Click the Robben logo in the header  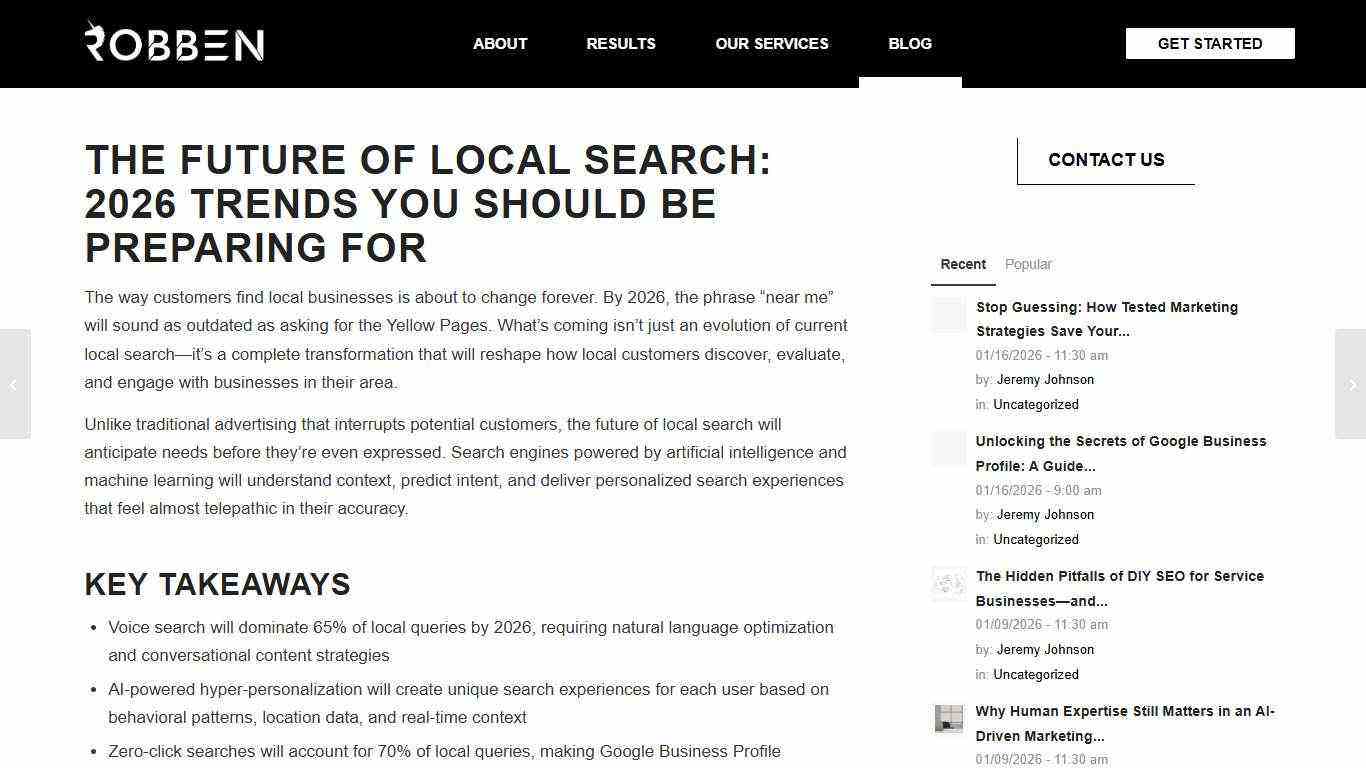175,42
